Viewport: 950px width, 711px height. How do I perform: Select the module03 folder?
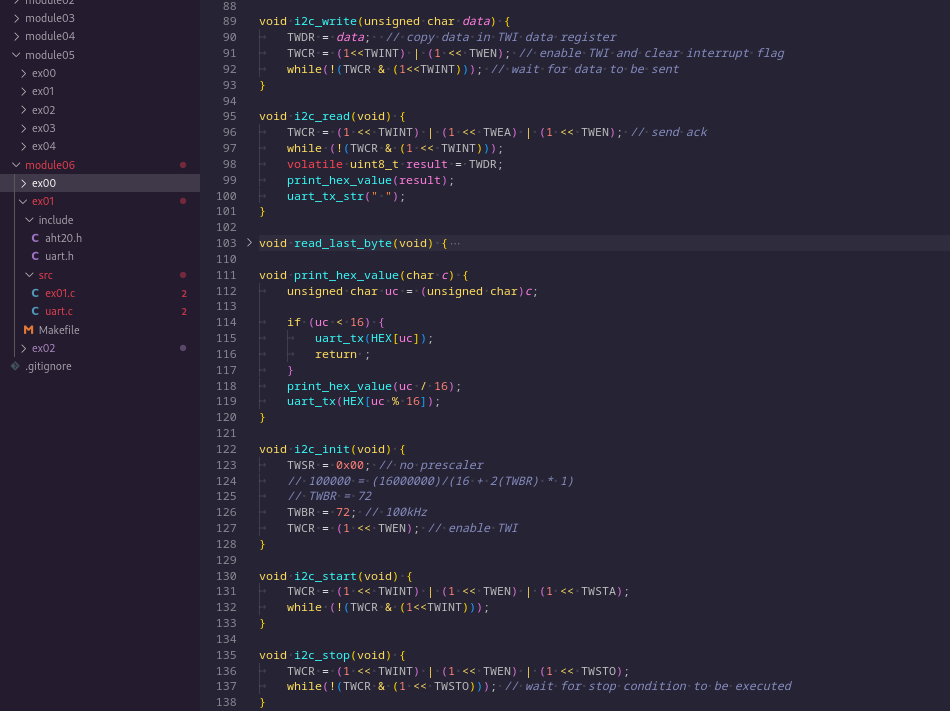coord(50,18)
